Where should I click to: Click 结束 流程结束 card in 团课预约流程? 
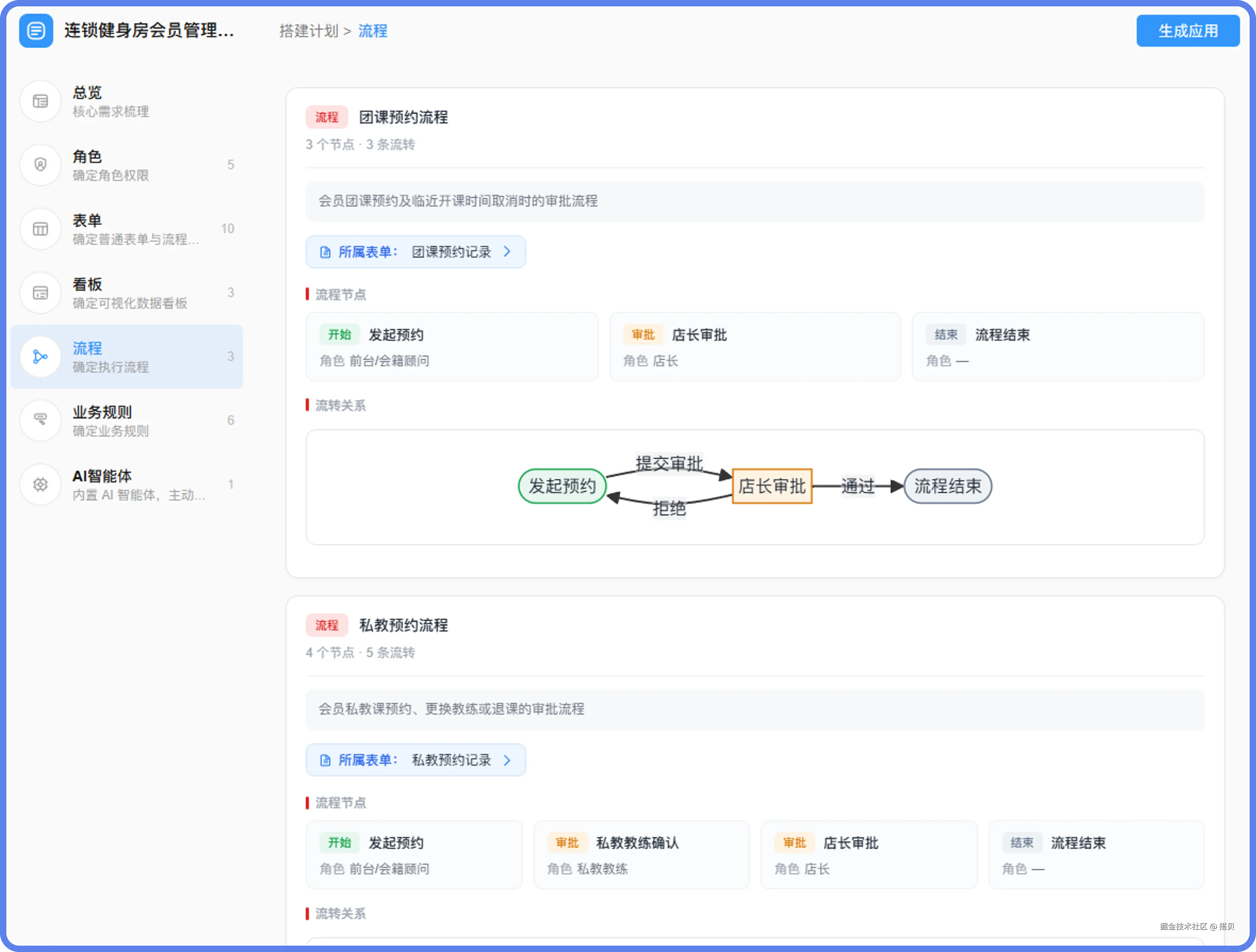pyautogui.click(x=1058, y=347)
